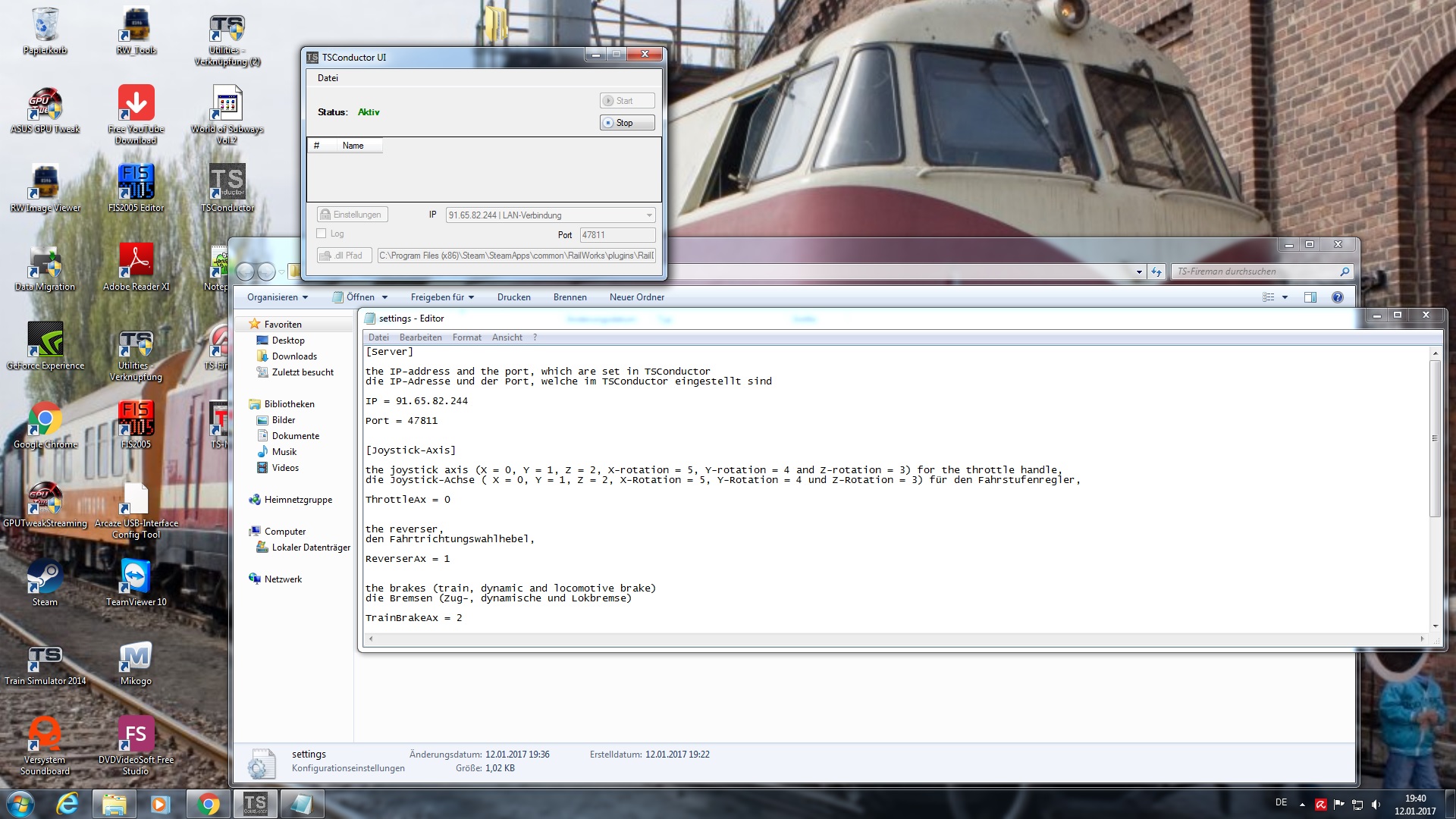Expand the Organisieren dropdown
Image resolution: width=1456 pixels, height=819 pixels.
point(278,297)
